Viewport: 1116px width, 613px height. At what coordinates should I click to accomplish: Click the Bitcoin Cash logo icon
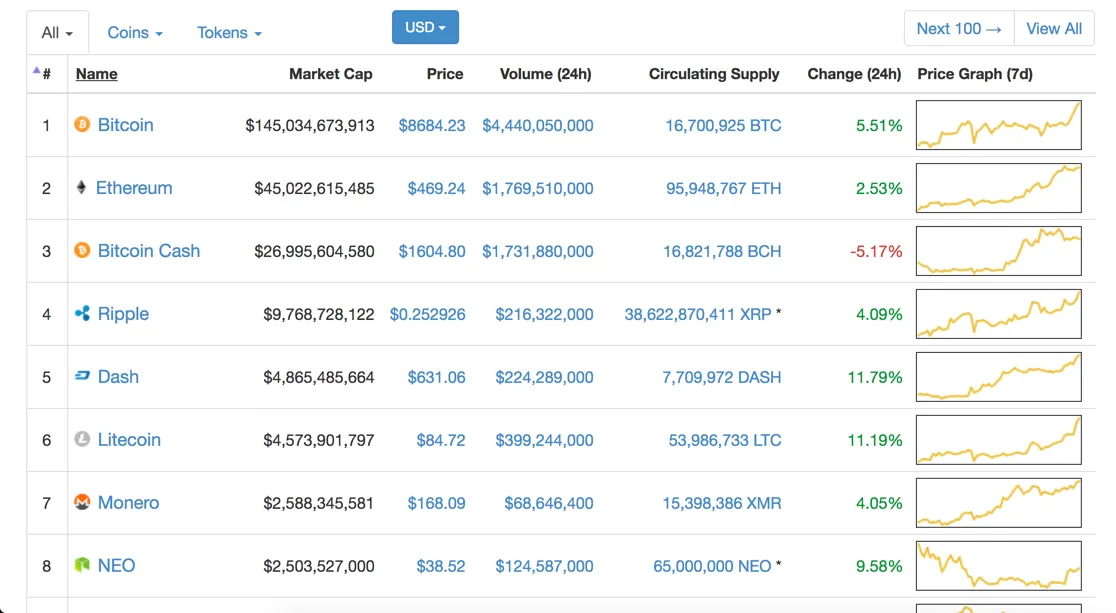pos(82,251)
